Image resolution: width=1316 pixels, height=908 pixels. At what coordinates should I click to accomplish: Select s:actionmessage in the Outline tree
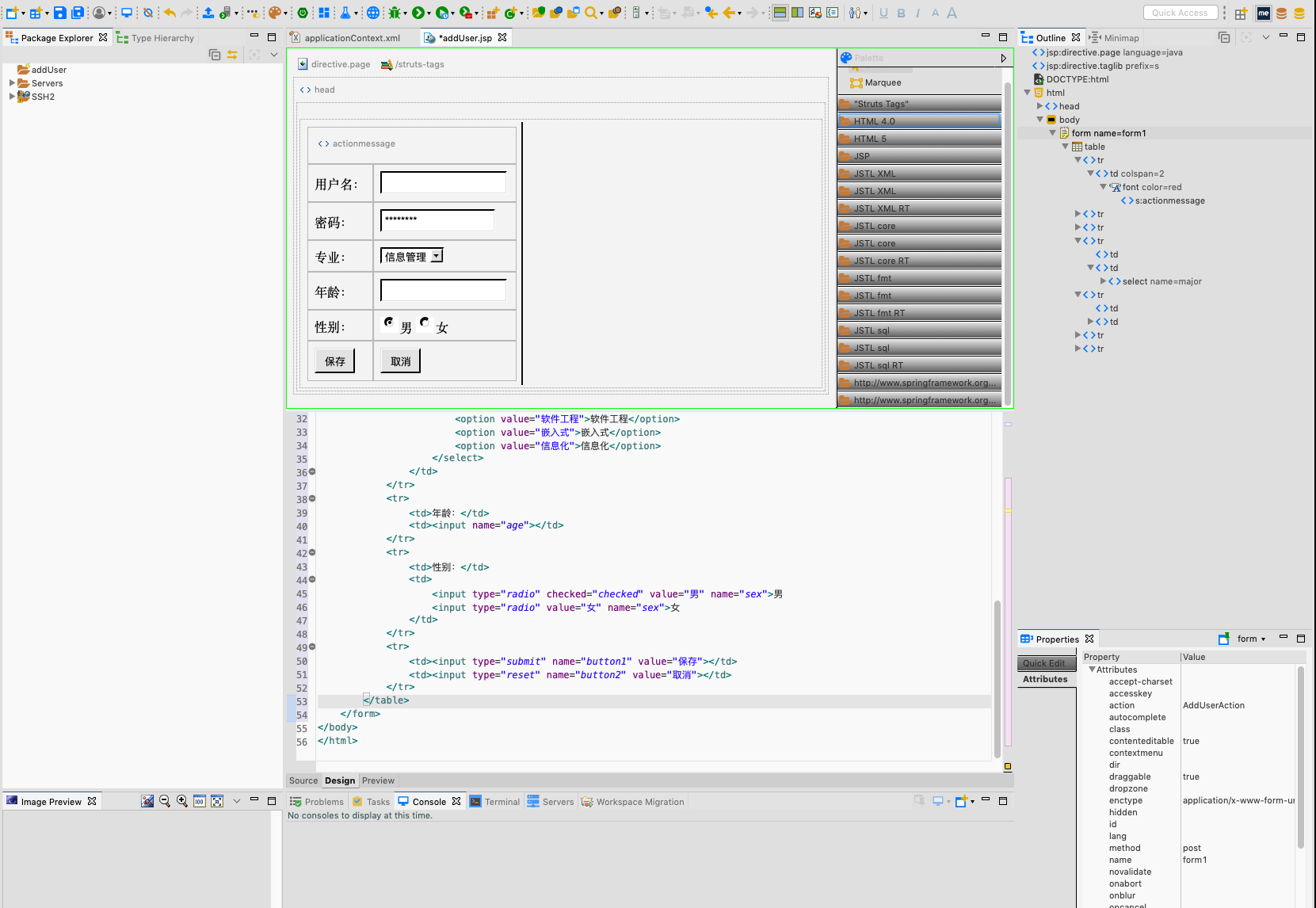click(x=1163, y=200)
